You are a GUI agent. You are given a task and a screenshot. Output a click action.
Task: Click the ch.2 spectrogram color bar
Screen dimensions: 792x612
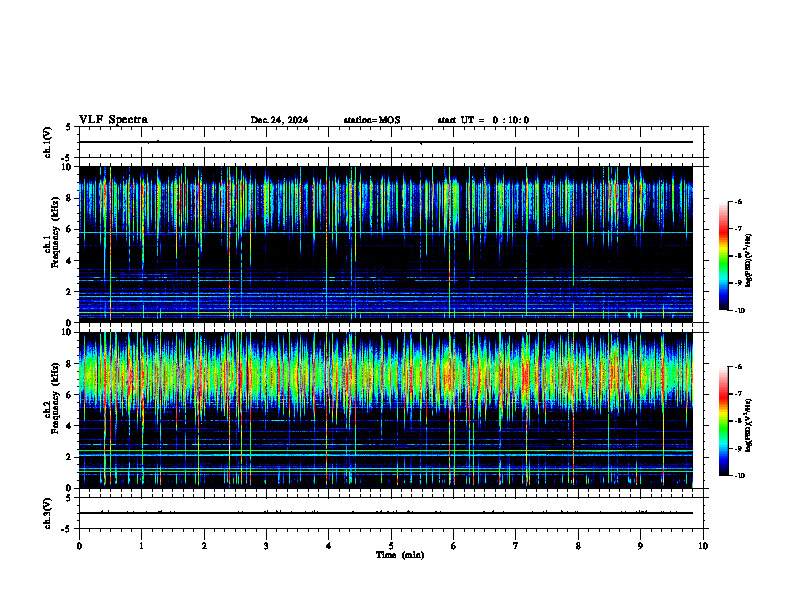coord(723,421)
